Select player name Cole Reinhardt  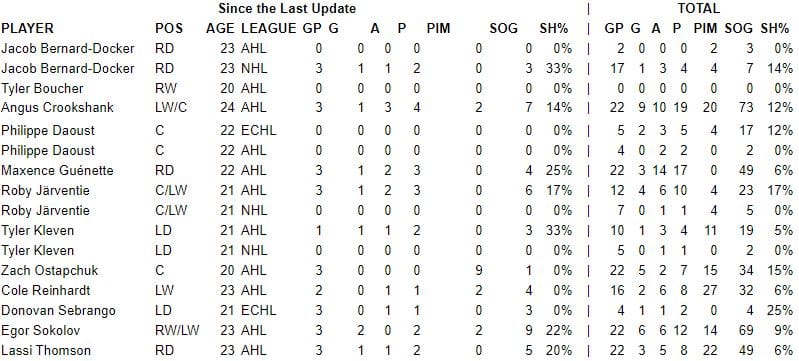tap(45, 291)
